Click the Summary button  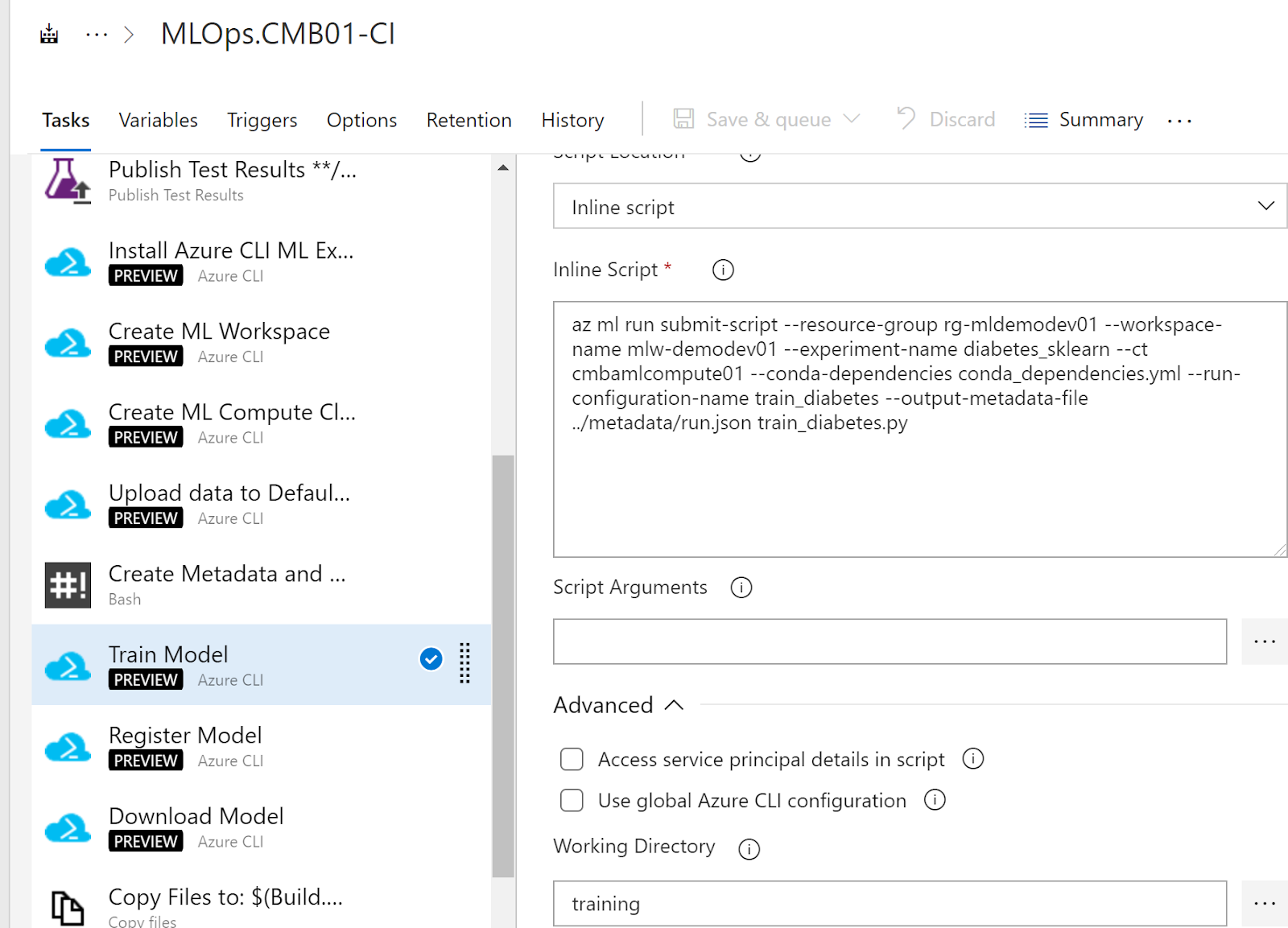[x=1084, y=119]
